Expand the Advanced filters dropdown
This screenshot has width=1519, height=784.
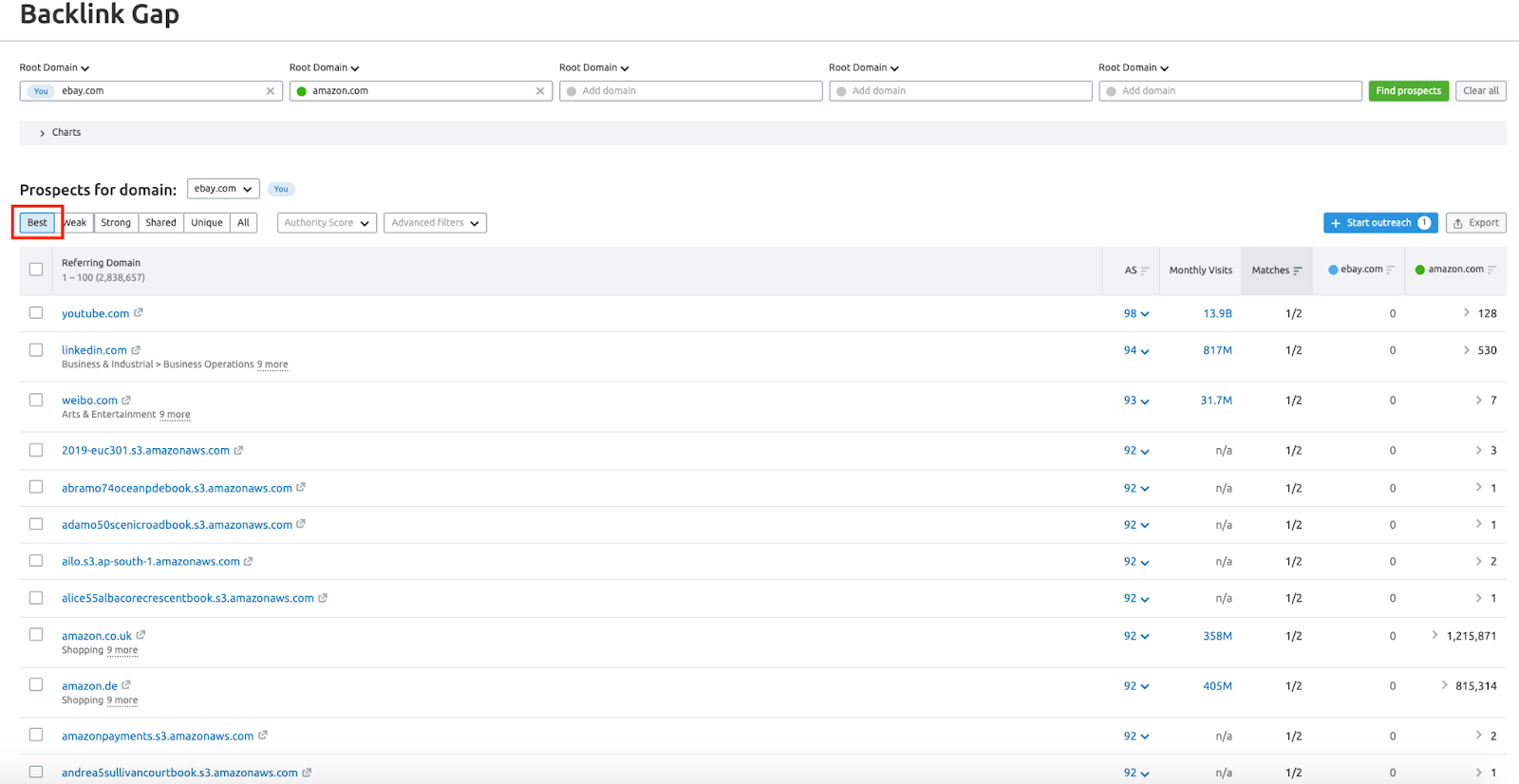click(435, 223)
